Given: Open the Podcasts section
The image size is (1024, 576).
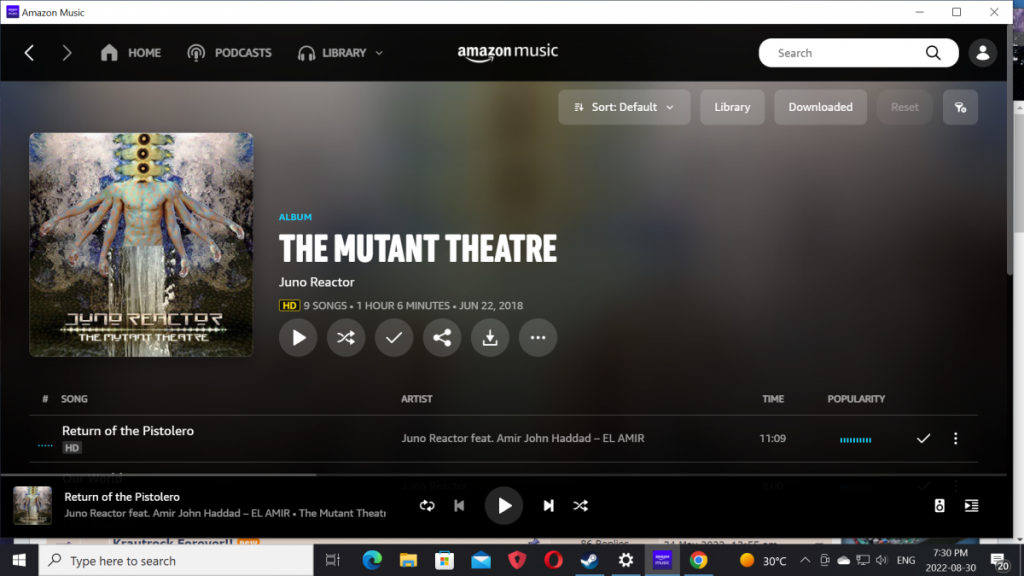Looking at the screenshot, I should coord(229,53).
